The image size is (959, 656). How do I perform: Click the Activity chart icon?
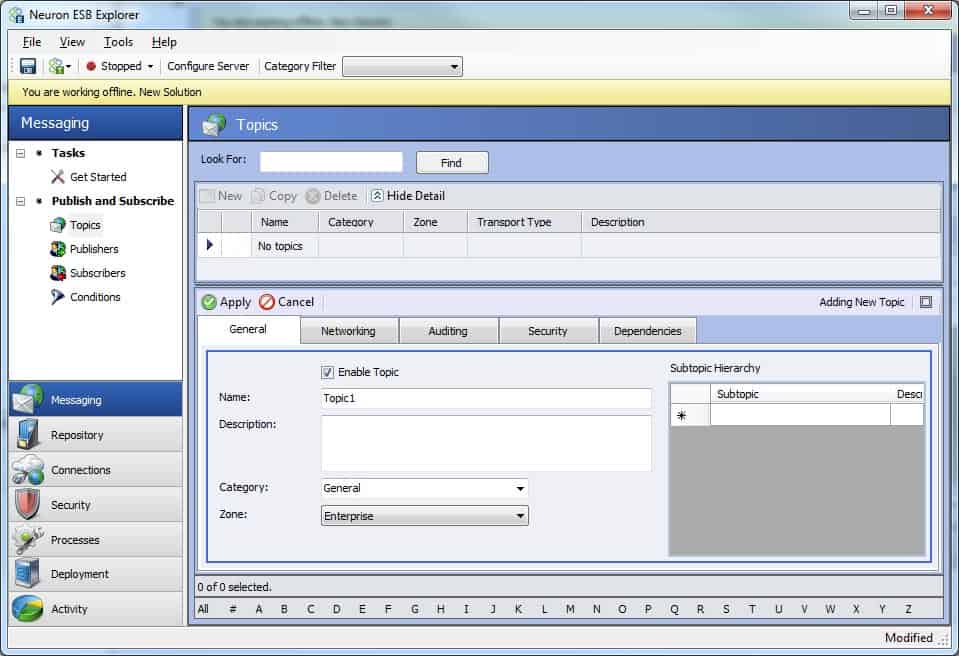click(28, 608)
